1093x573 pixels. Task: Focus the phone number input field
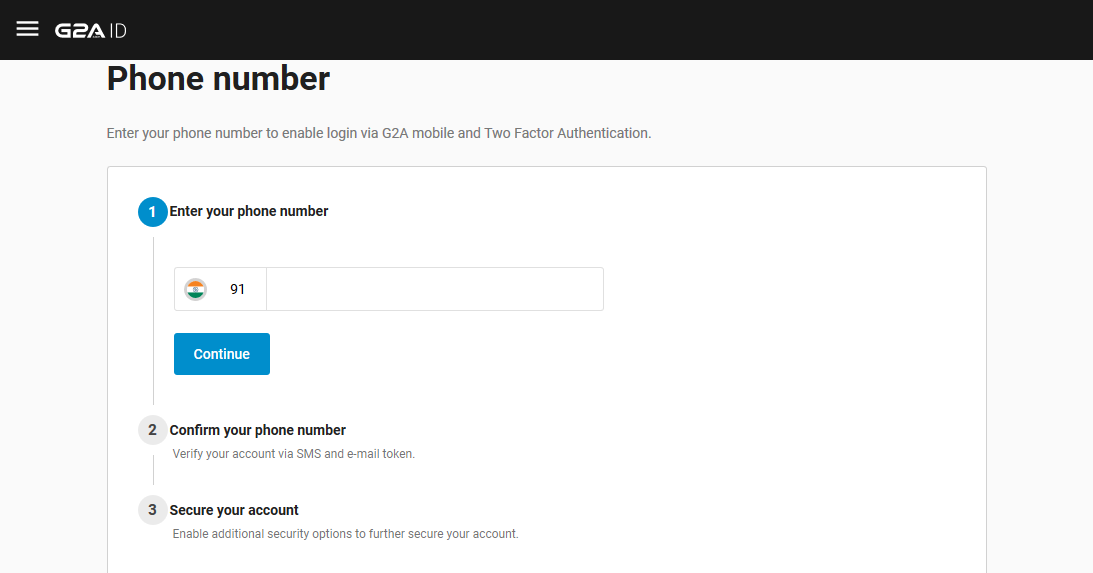(x=435, y=289)
